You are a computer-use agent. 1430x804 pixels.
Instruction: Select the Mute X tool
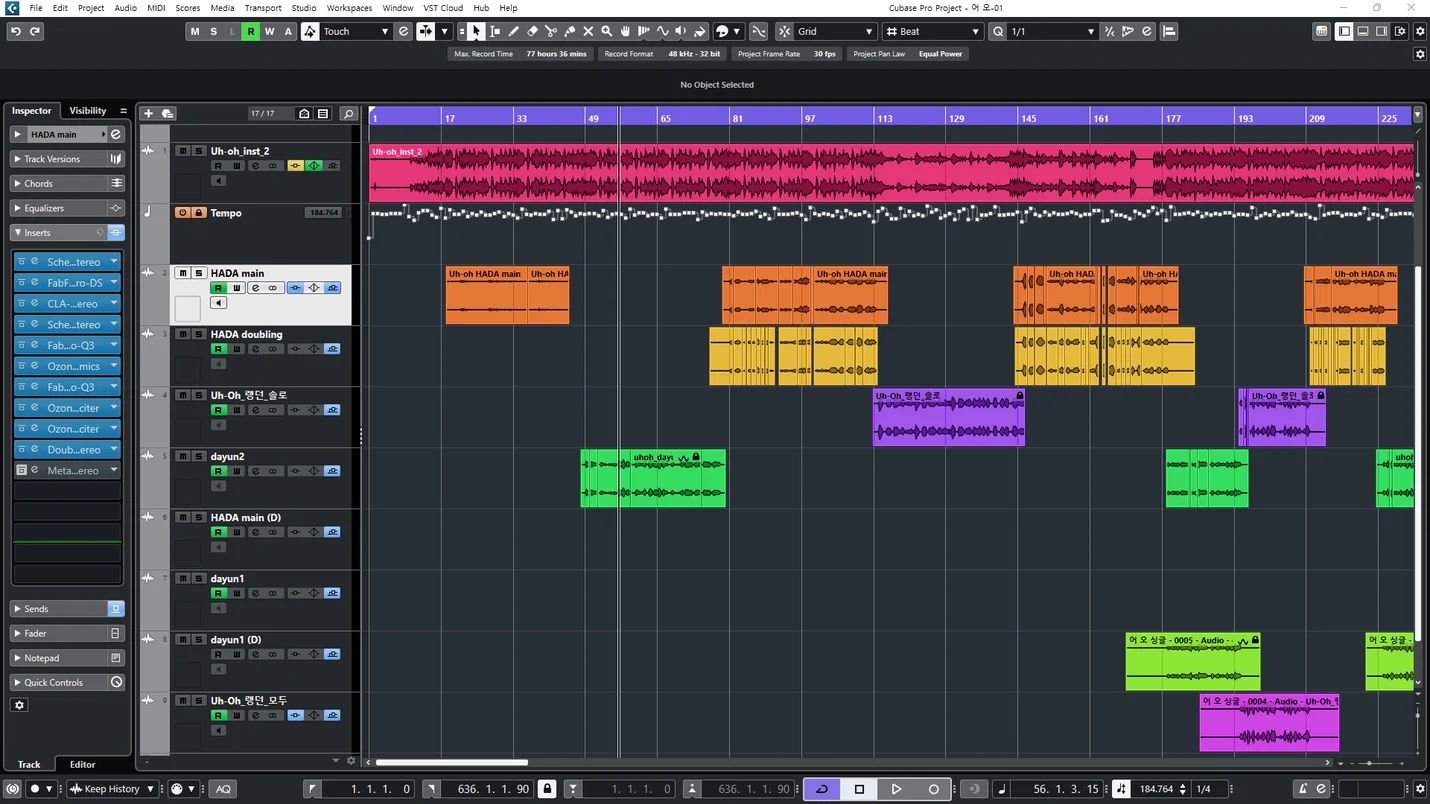(588, 31)
